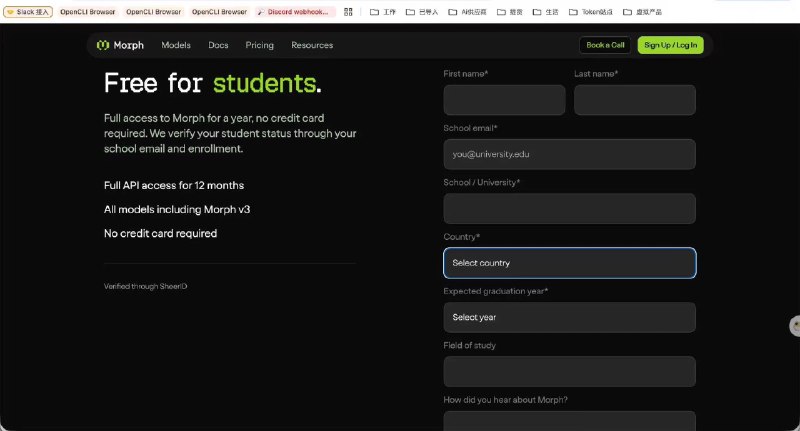Focus the First name input field
Image resolution: width=800 pixels, height=431 pixels.
coord(504,99)
